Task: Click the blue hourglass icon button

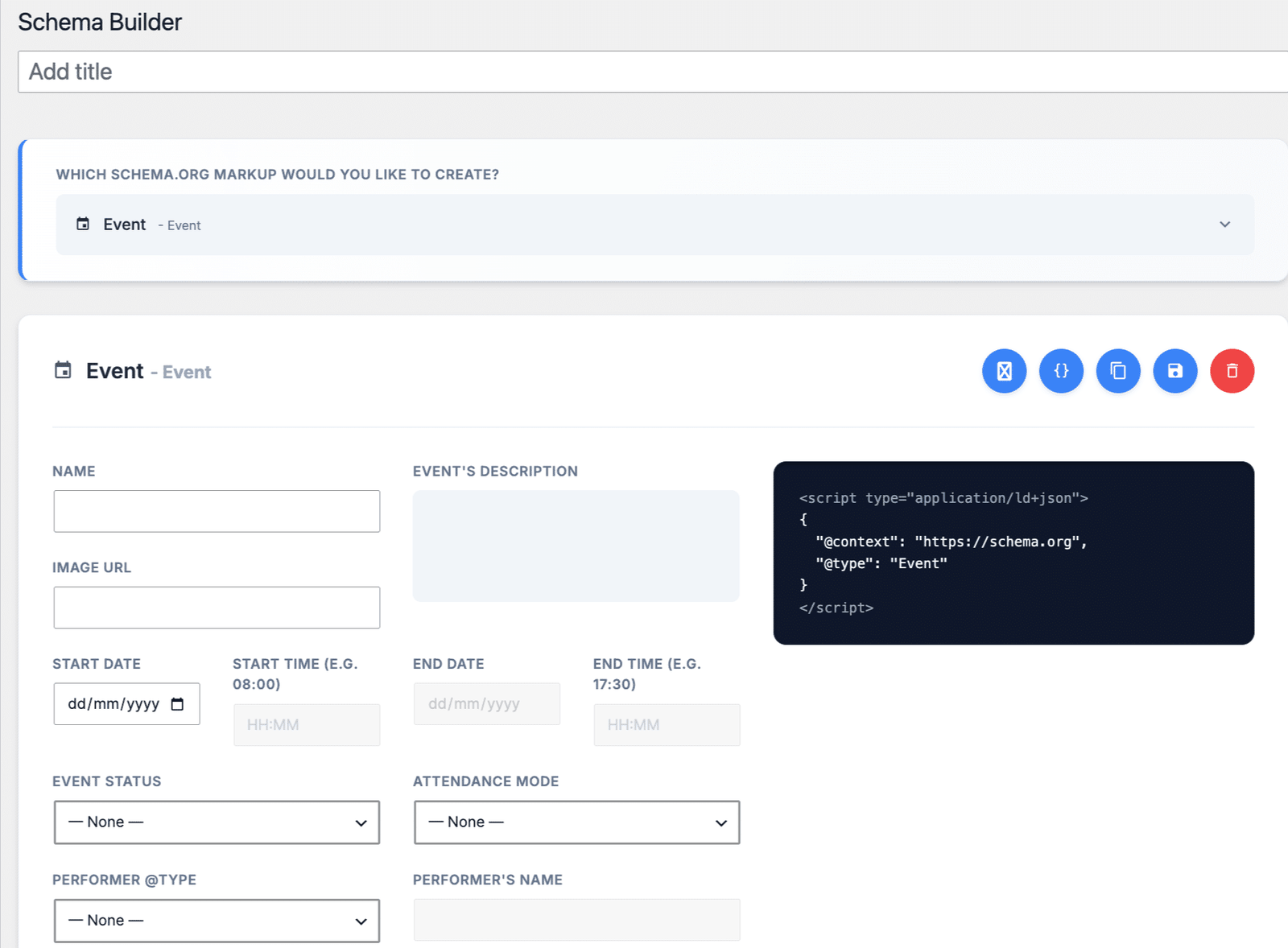Action: tap(1004, 371)
